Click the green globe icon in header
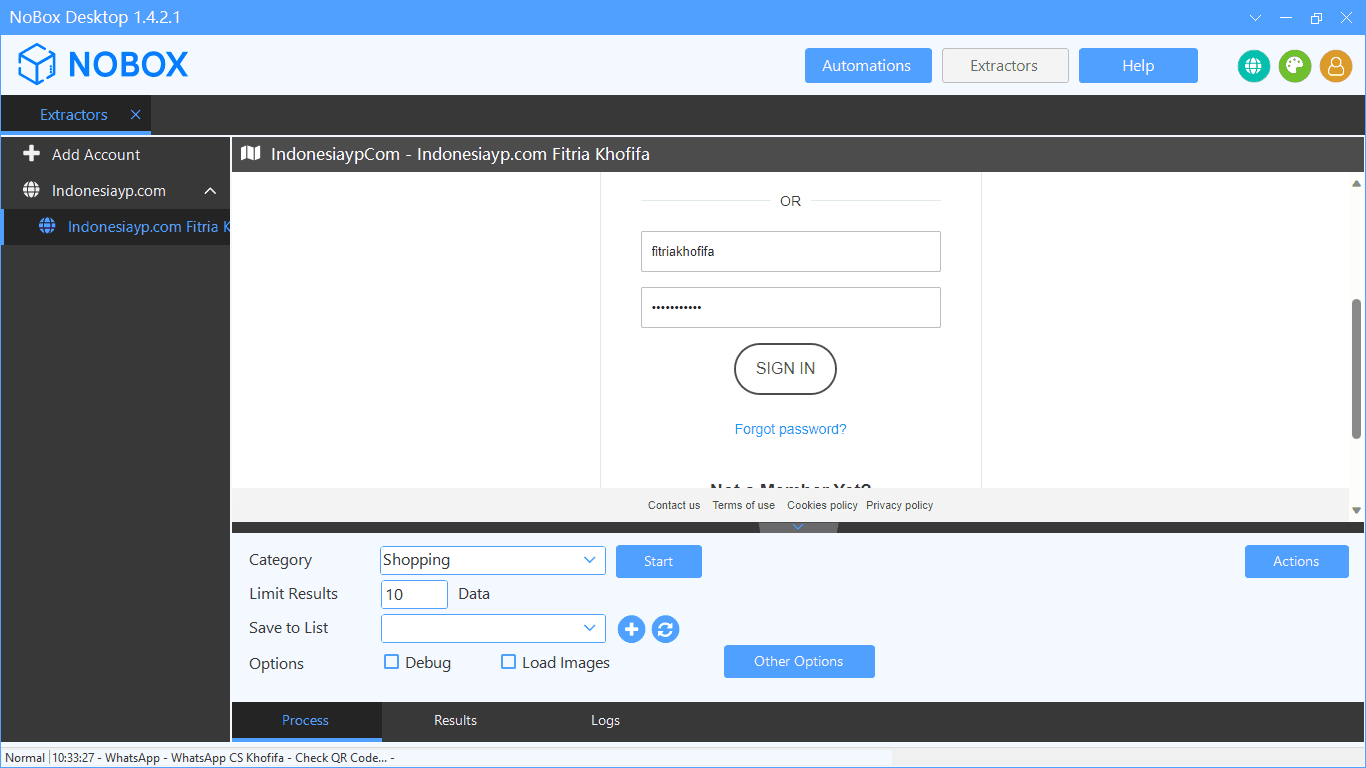Image resolution: width=1366 pixels, height=768 pixels. [x=1253, y=66]
